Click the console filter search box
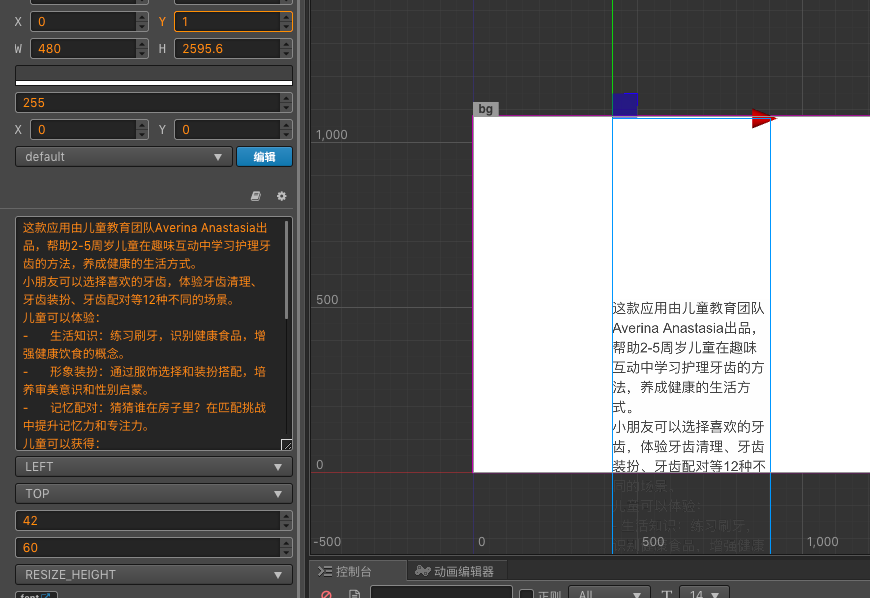 click(x=441, y=592)
